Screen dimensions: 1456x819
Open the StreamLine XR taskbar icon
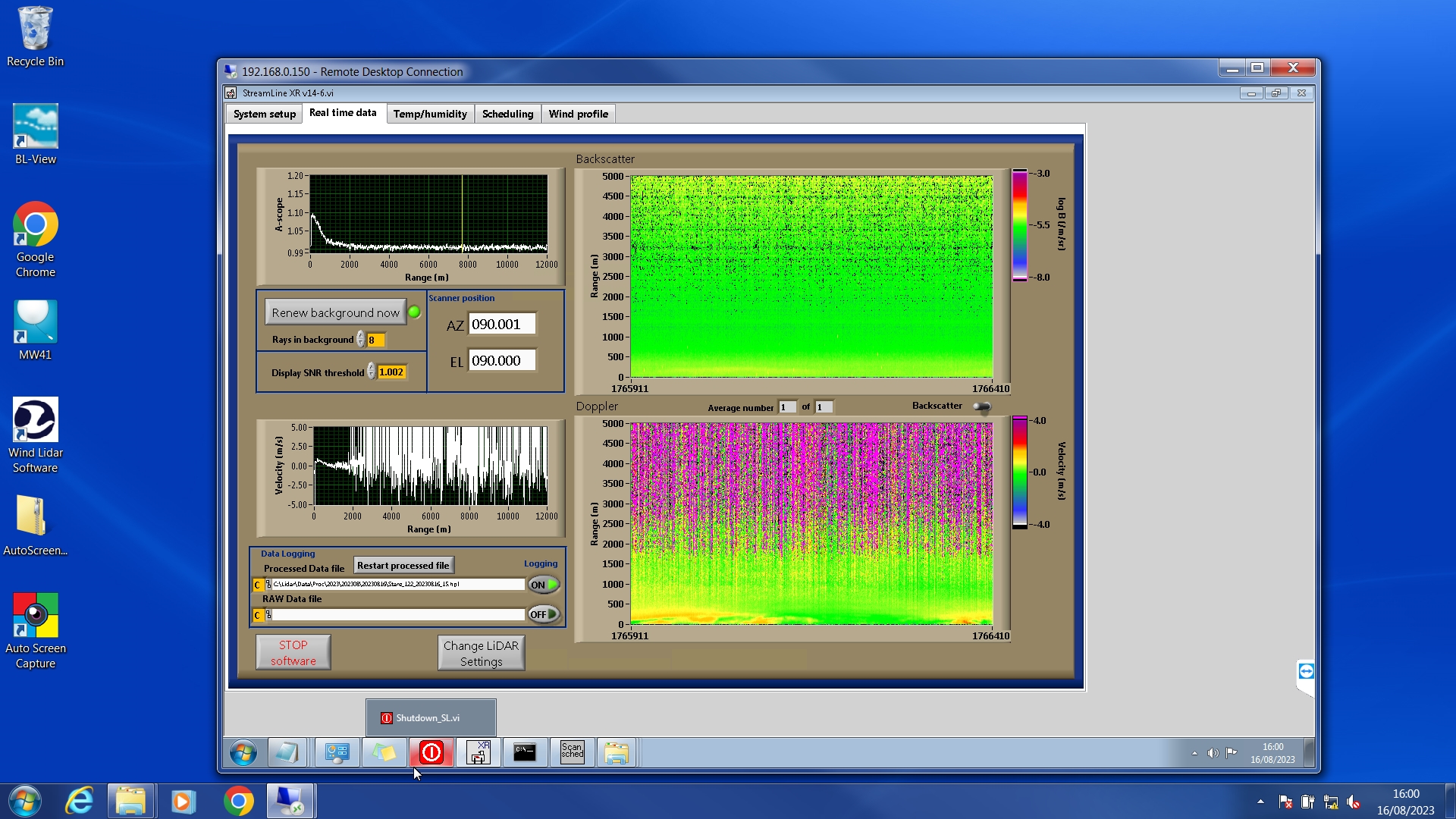click(478, 752)
